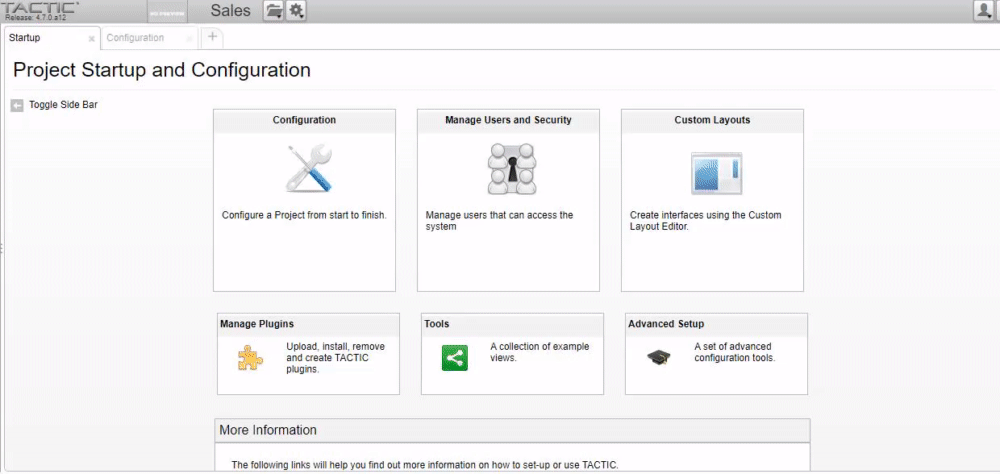Screen dimensions: 1000x474
Task: Click 'Create interfaces using the Custom Layout Editor.' text
Action: 705,221
